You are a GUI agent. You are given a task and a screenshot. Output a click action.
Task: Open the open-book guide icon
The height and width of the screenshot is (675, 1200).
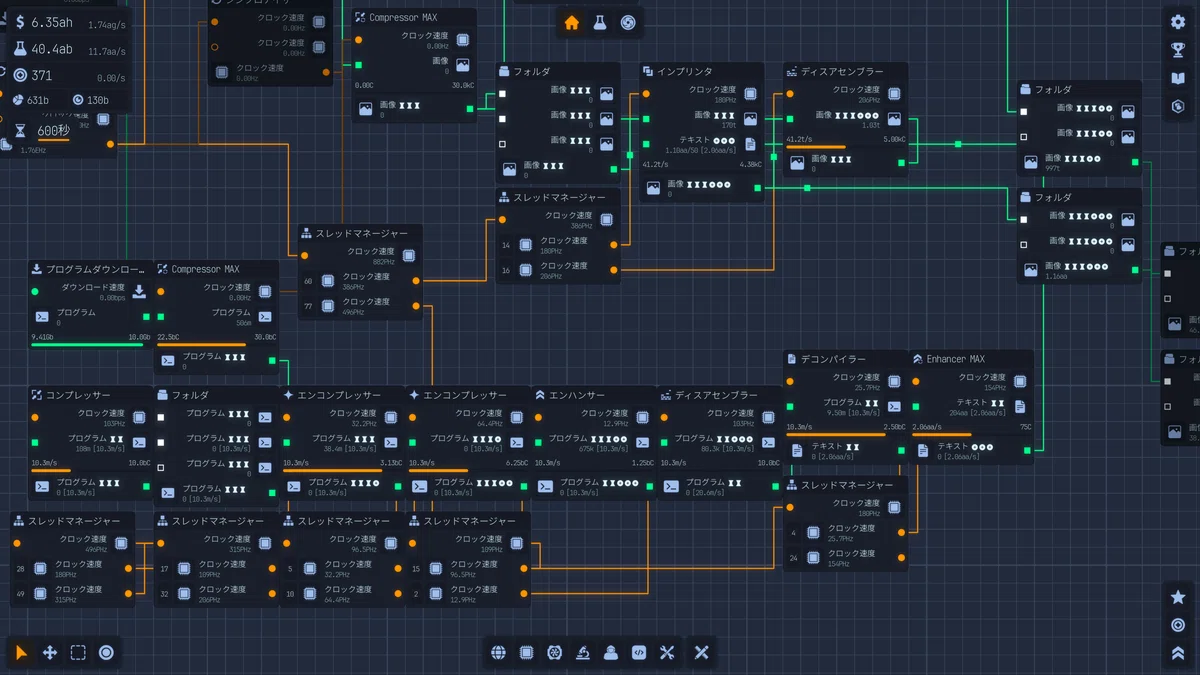click(x=1178, y=78)
